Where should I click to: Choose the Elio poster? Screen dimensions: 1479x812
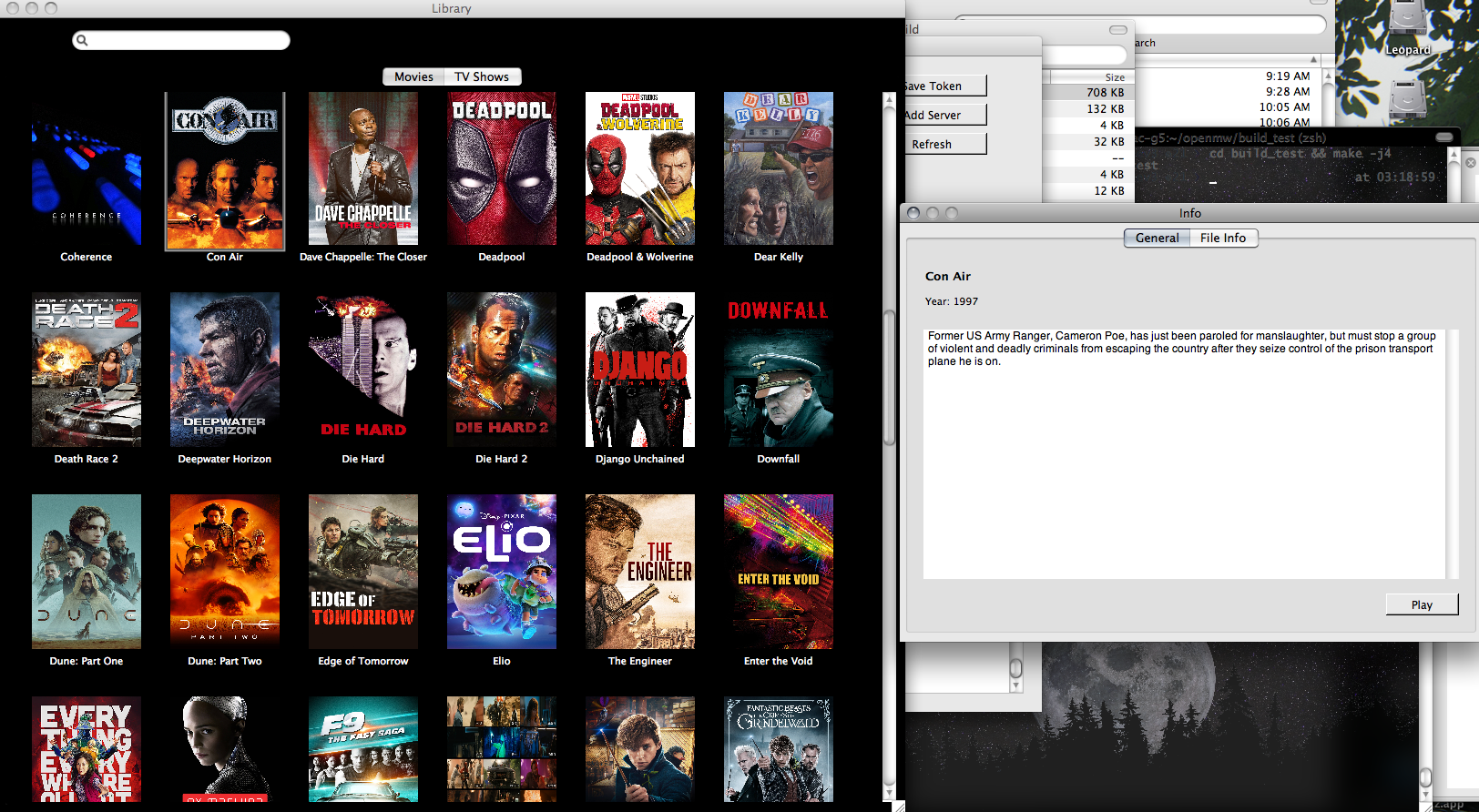pyautogui.click(x=502, y=572)
